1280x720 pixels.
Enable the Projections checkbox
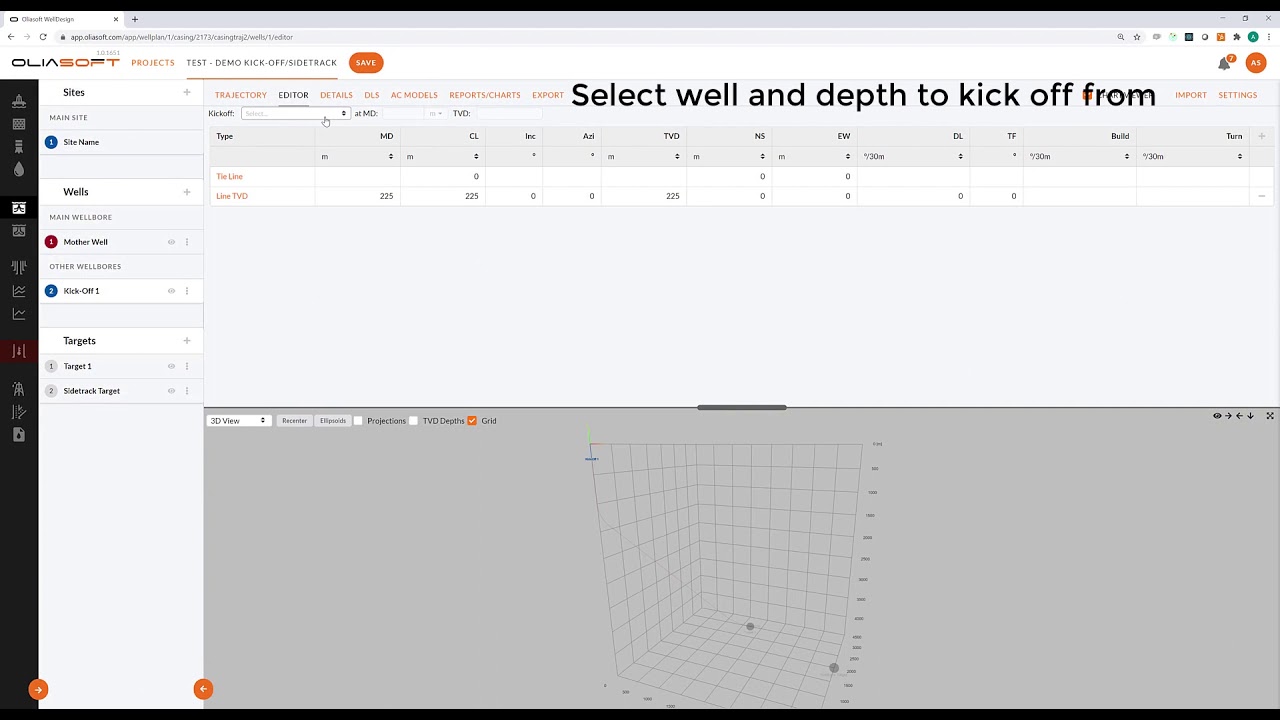359,421
